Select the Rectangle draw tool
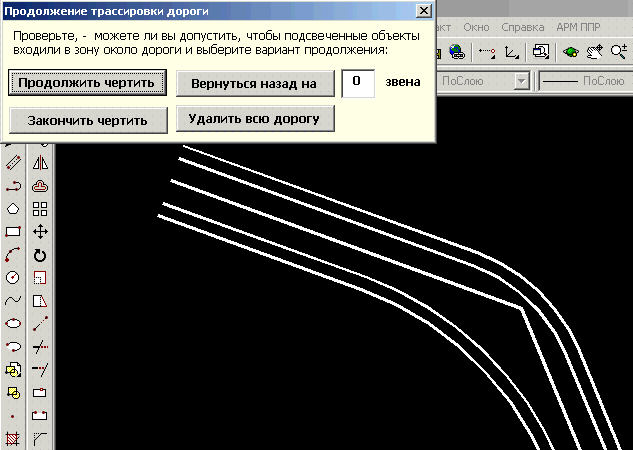The width and height of the screenshot is (633, 450). [x=13, y=232]
